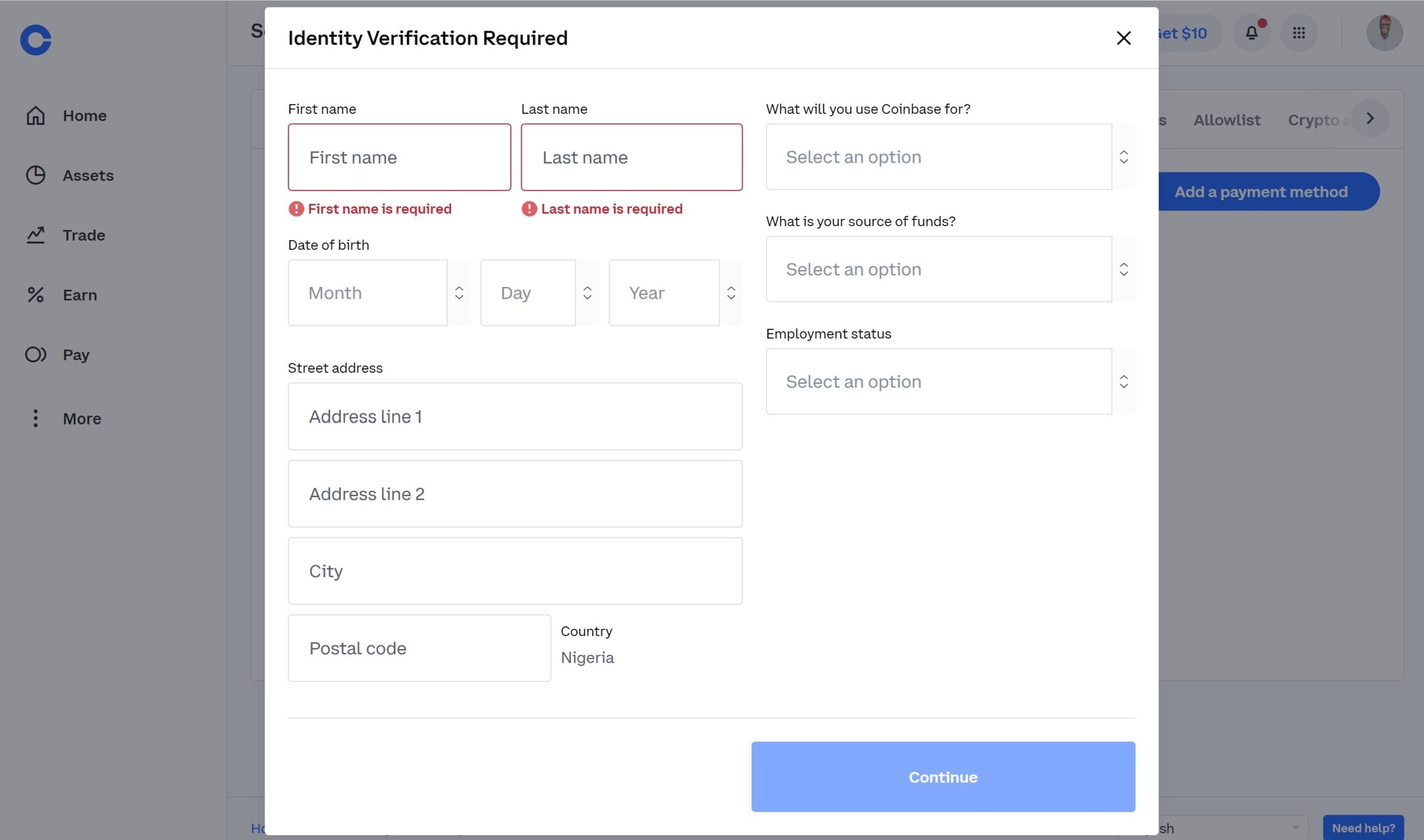
Task: Click the Date of birth label
Action: 328,245
